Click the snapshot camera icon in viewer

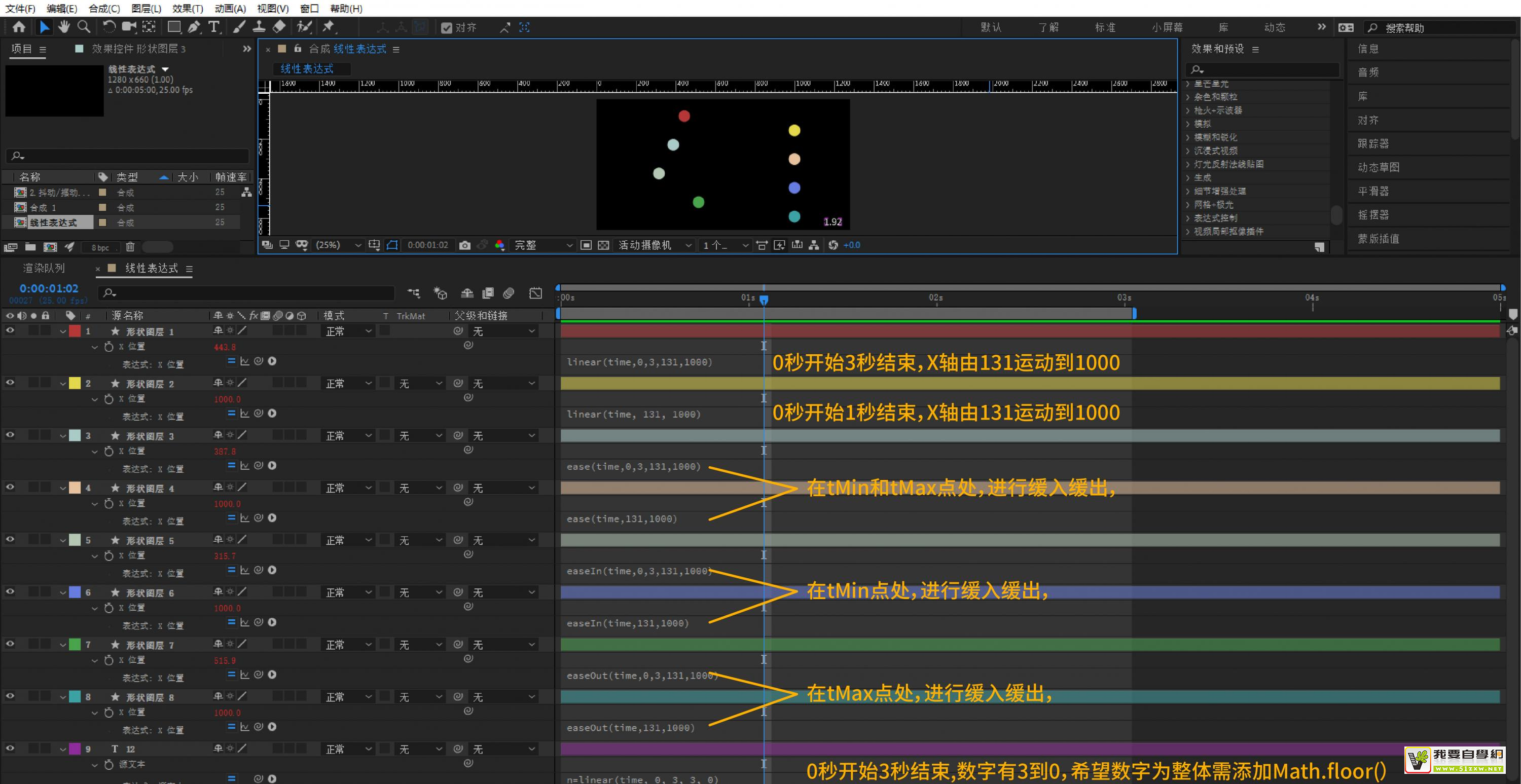click(465, 245)
